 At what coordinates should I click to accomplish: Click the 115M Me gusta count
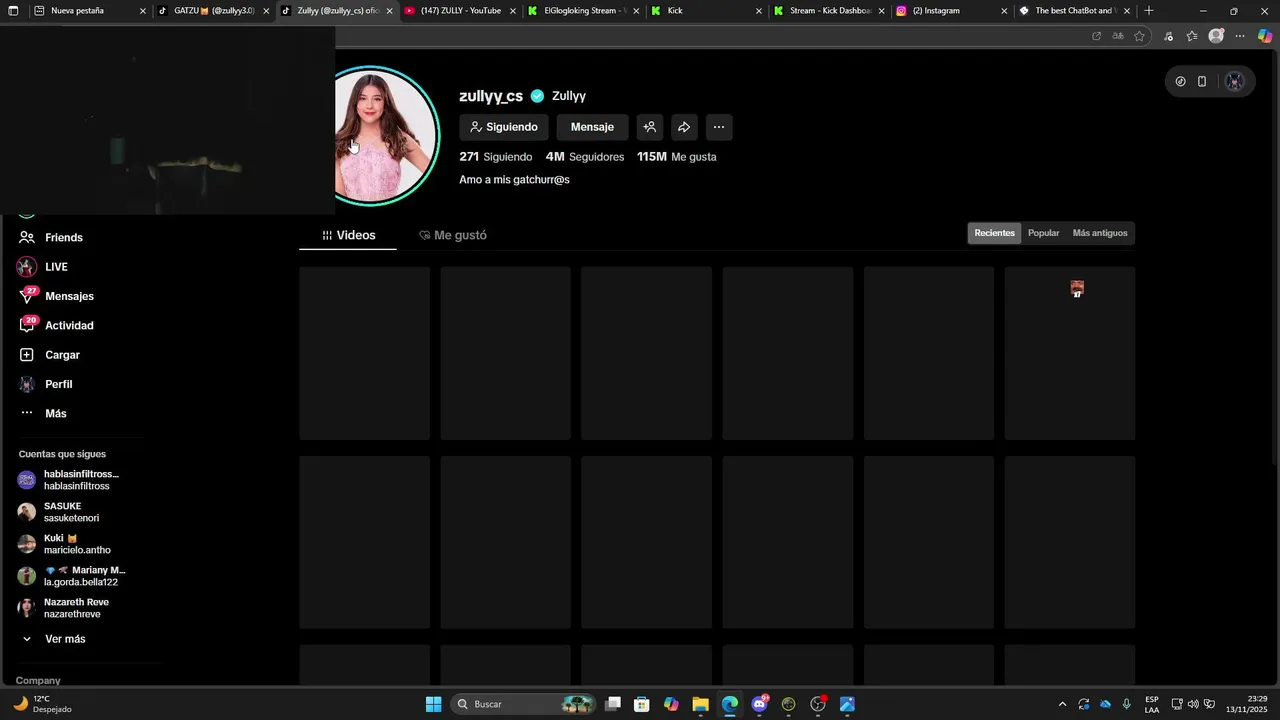(x=677, y=157)
